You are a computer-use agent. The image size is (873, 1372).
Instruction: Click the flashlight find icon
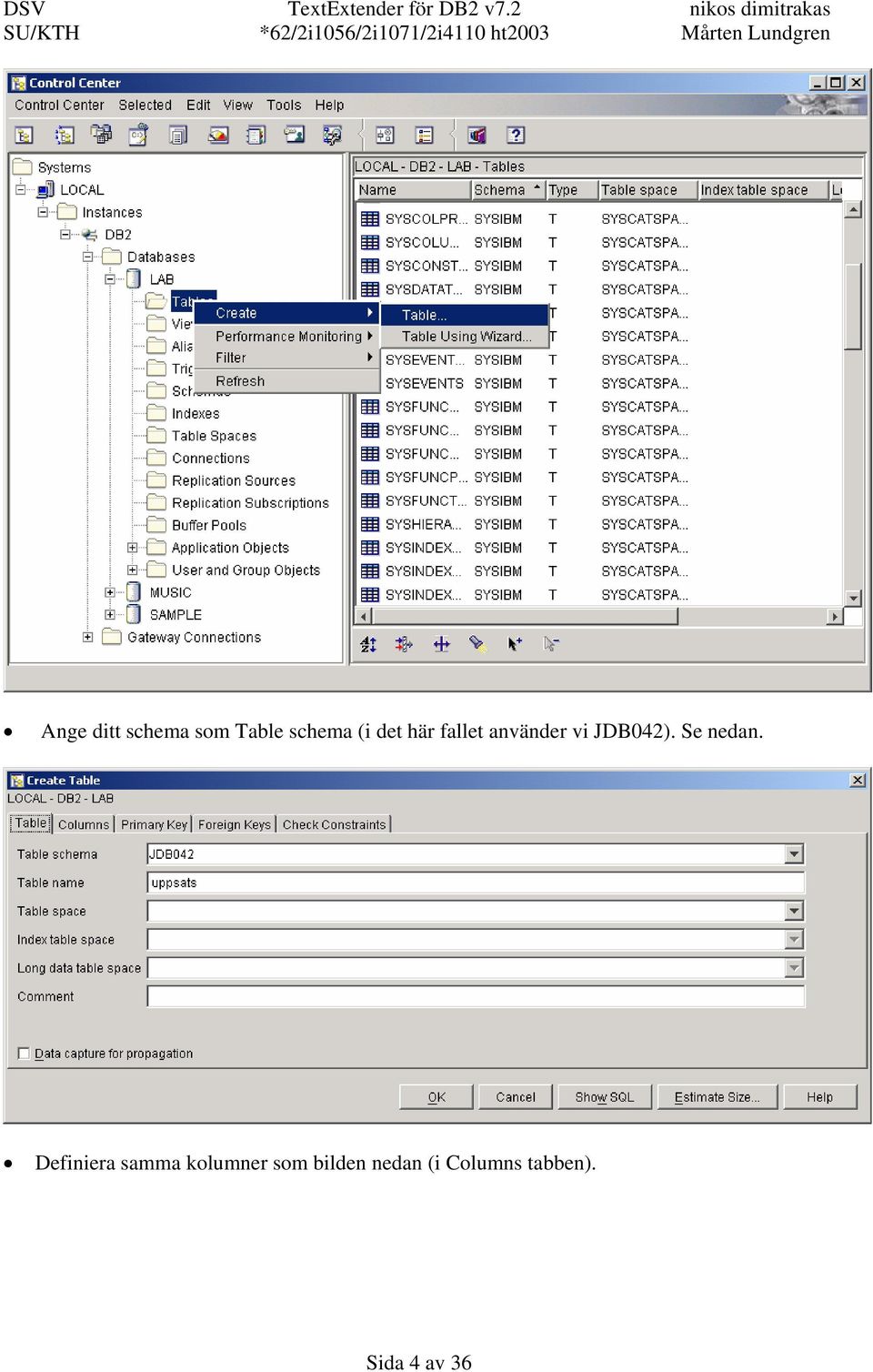(x=477, y=644)
